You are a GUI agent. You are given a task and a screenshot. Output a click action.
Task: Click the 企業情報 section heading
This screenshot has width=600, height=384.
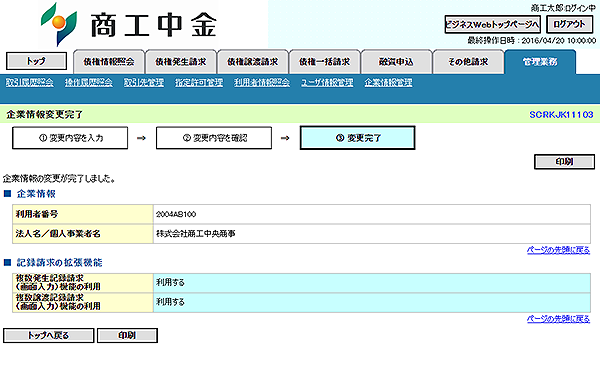coord(36,194)
